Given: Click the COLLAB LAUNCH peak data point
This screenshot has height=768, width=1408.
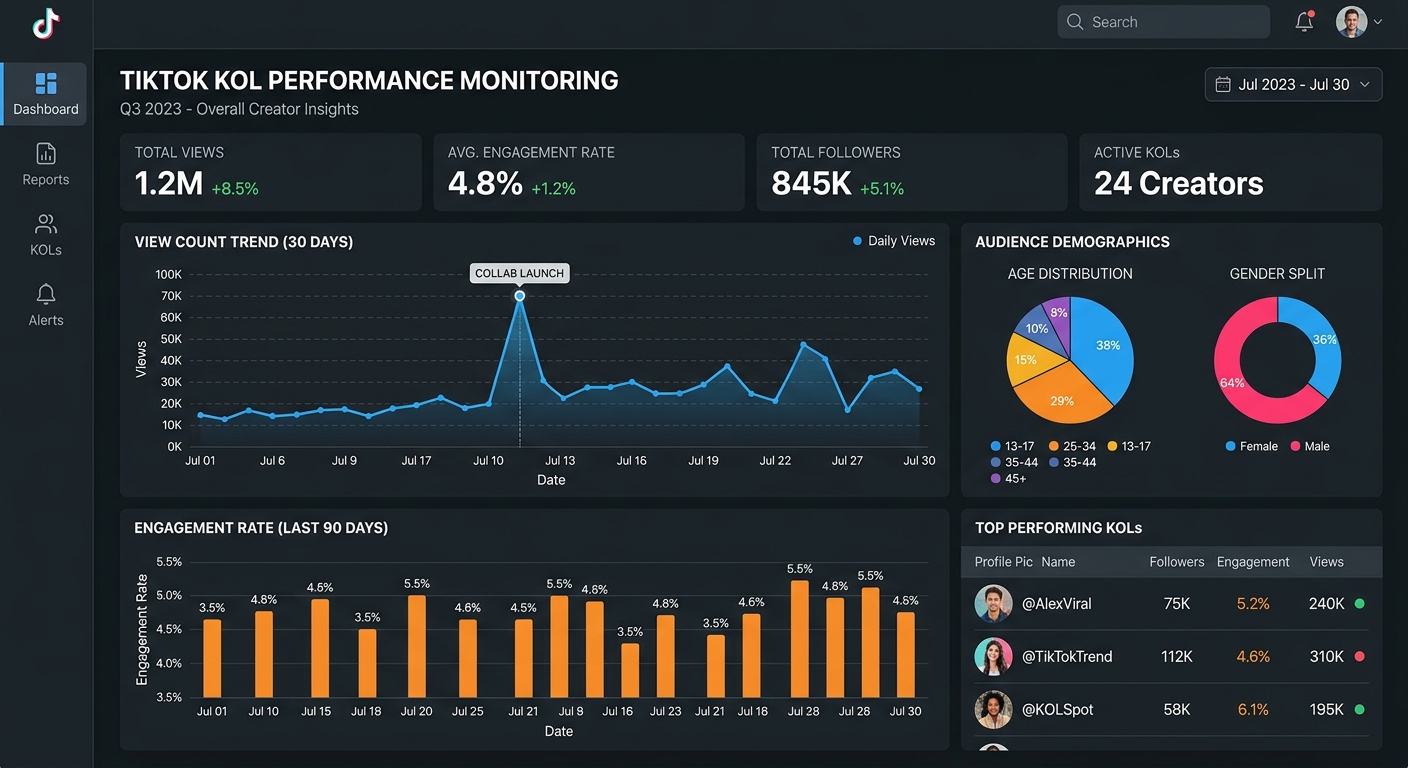Looking at the screenshot, I should pos(520,296).
